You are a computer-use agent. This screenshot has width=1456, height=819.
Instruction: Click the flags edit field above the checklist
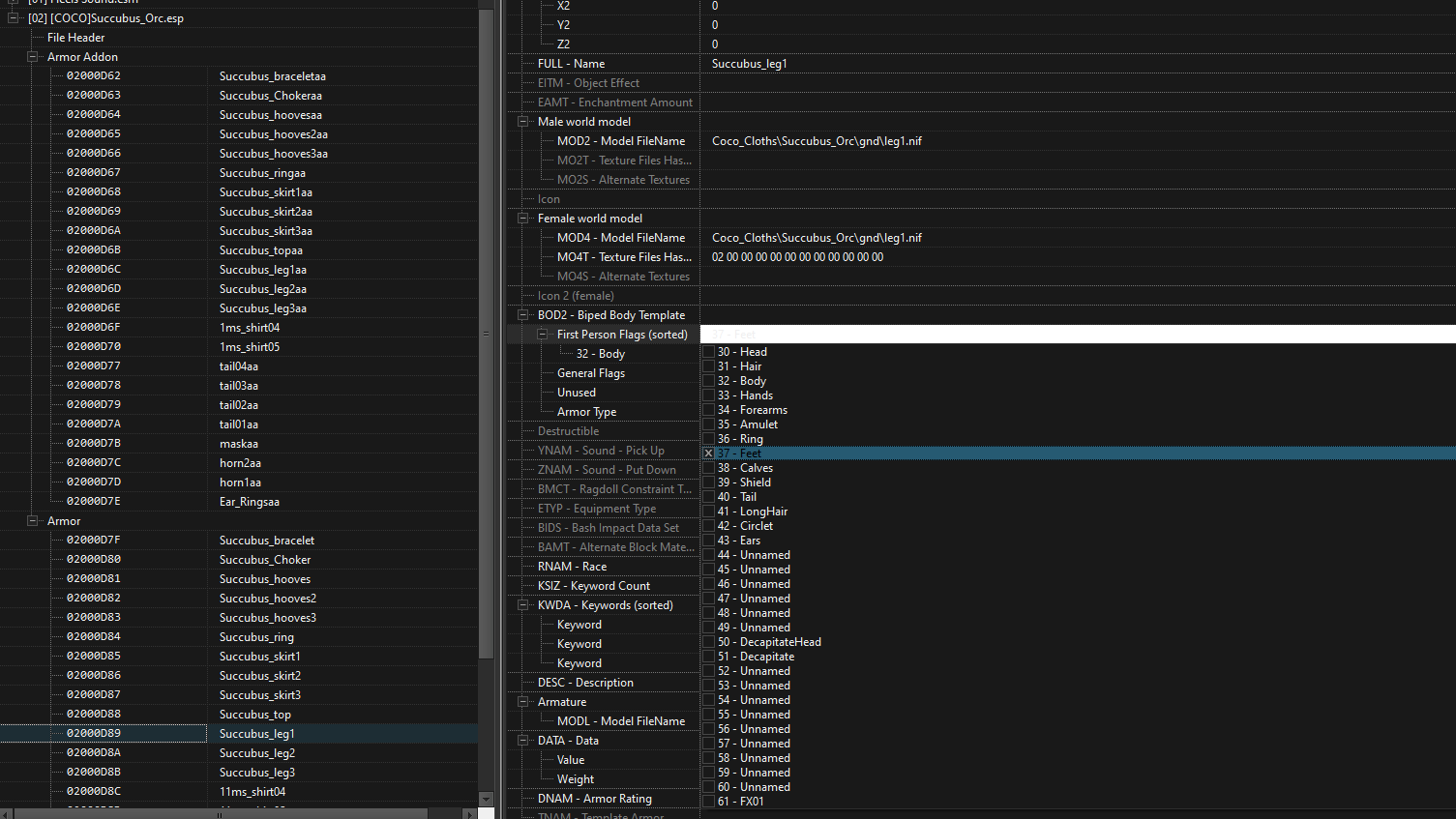[1078, 335]
